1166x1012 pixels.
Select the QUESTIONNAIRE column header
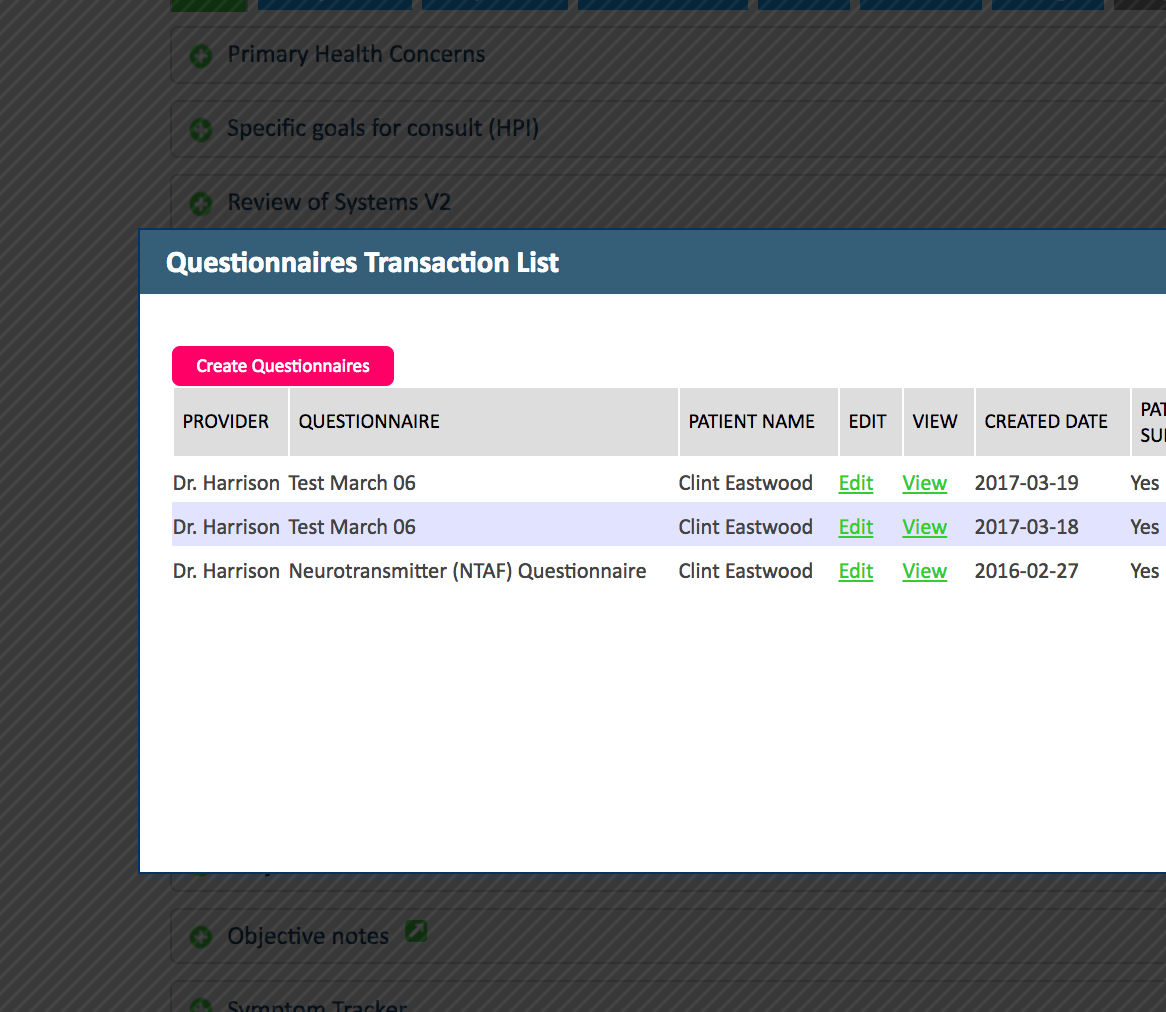(x=483, y=422)
